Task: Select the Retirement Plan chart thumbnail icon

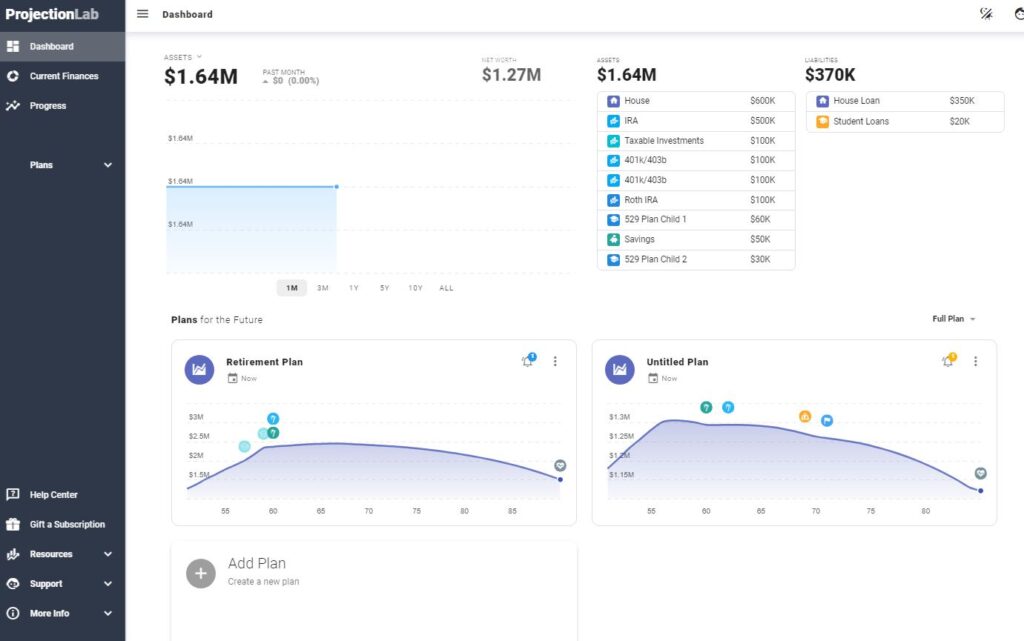Action: pyautogui.click(x=199, y=369)
